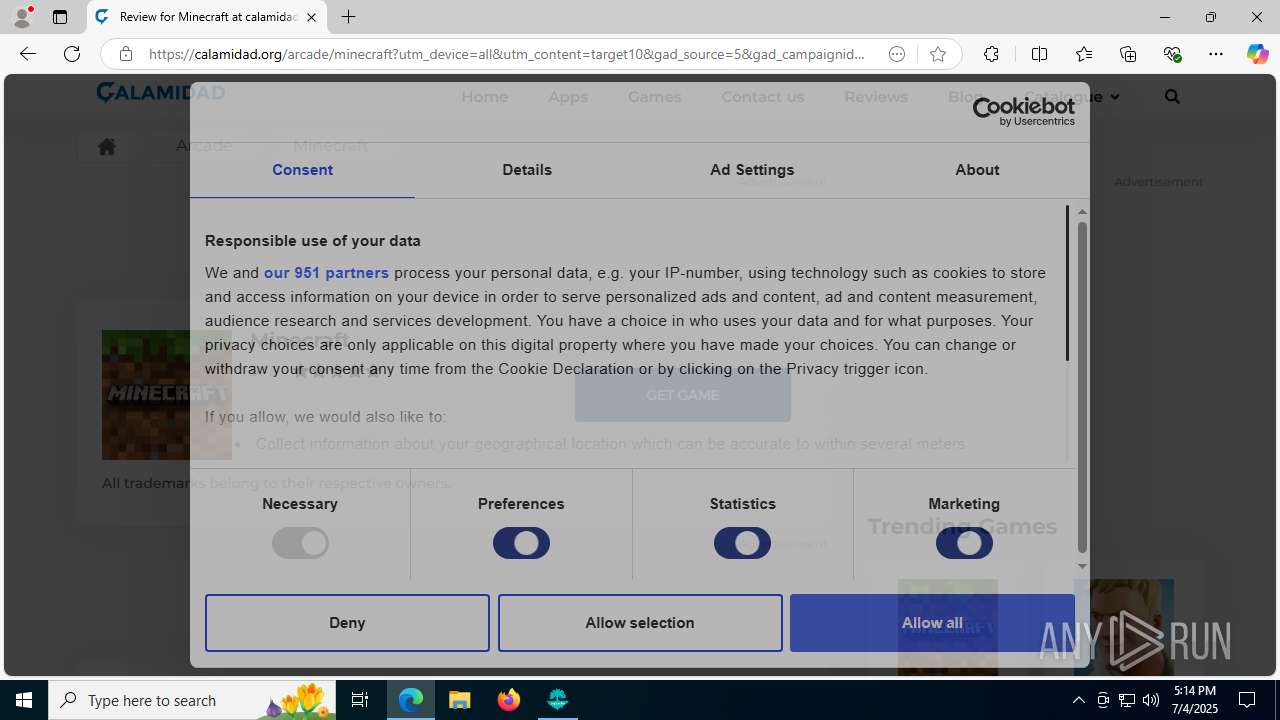Screen dimensions: 1280x720
Task: Click the Minecraft game thumbnail
Action: tap(166, 395)
